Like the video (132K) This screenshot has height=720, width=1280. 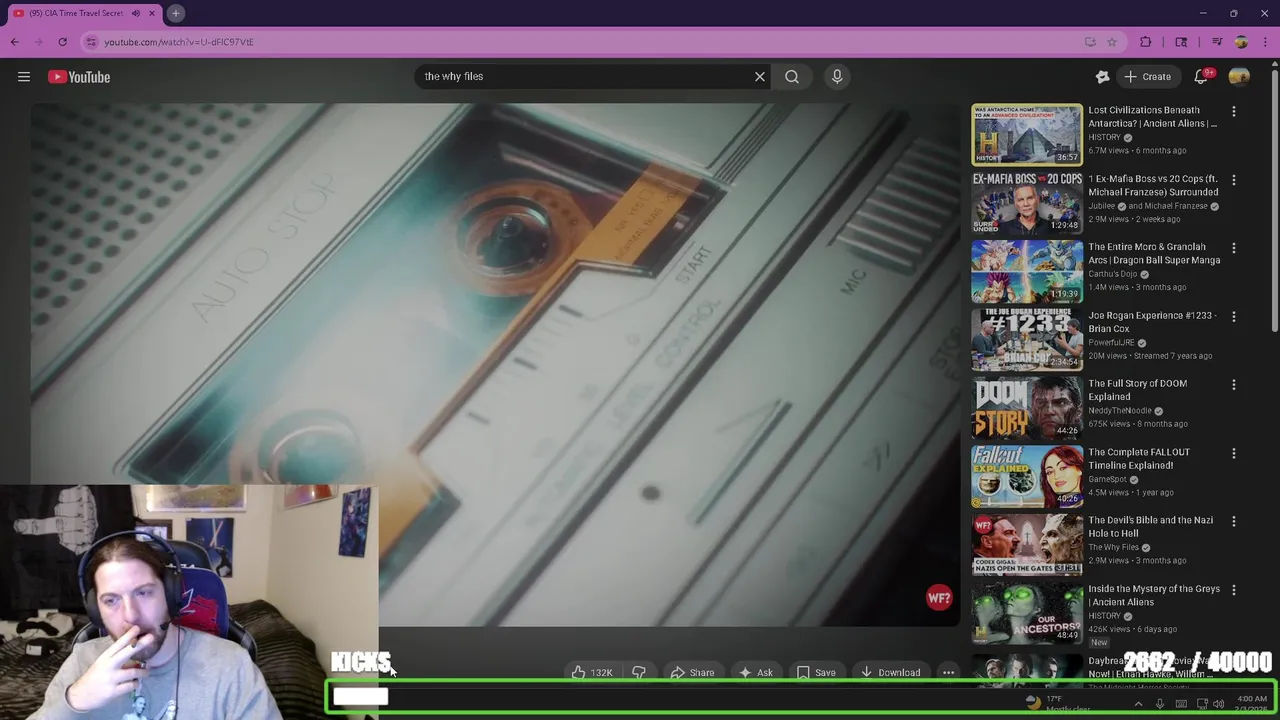pyautogui.click(x=591, y=673)
